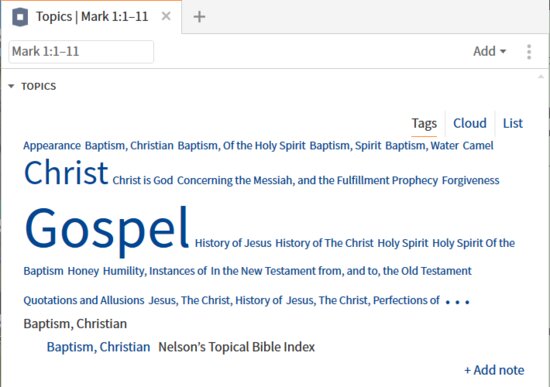Click the Topics guide icon in tab
550x387 pixels.
click(20, 17)
